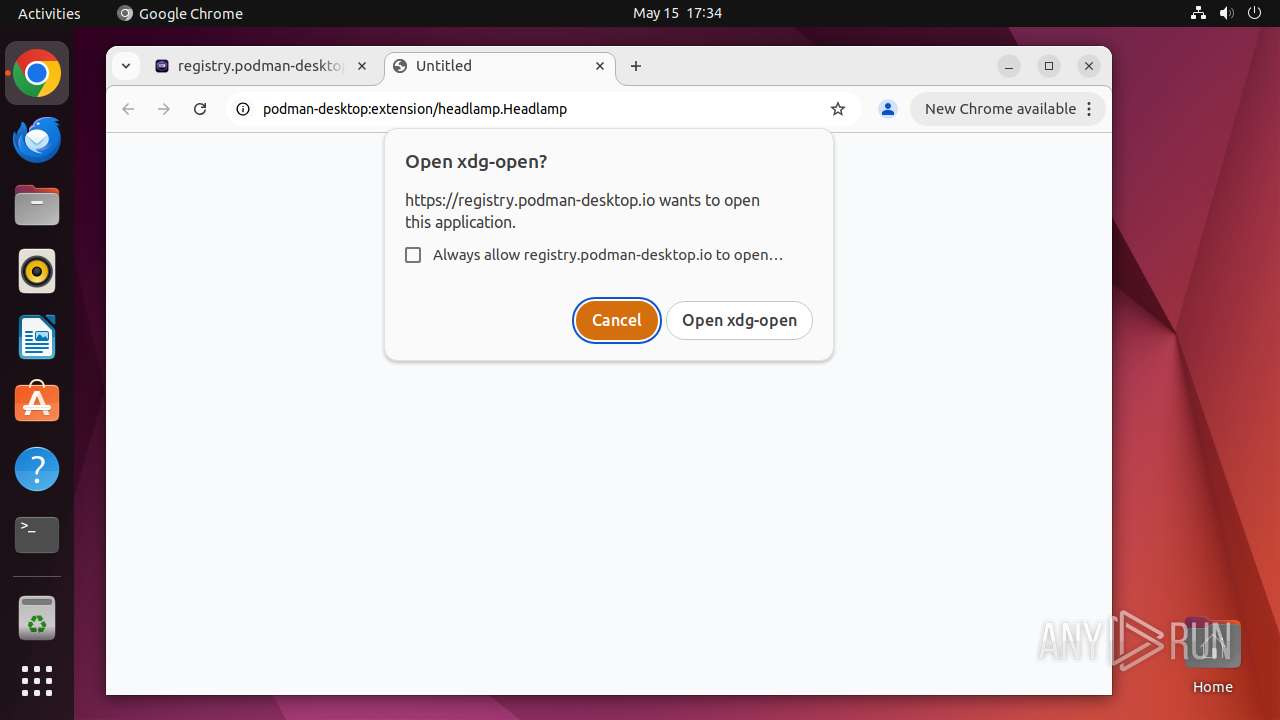Confirm with Open xdg-open button
Image resolution: width=1280 pixels, height=720 pixels.
pos(739,320)
